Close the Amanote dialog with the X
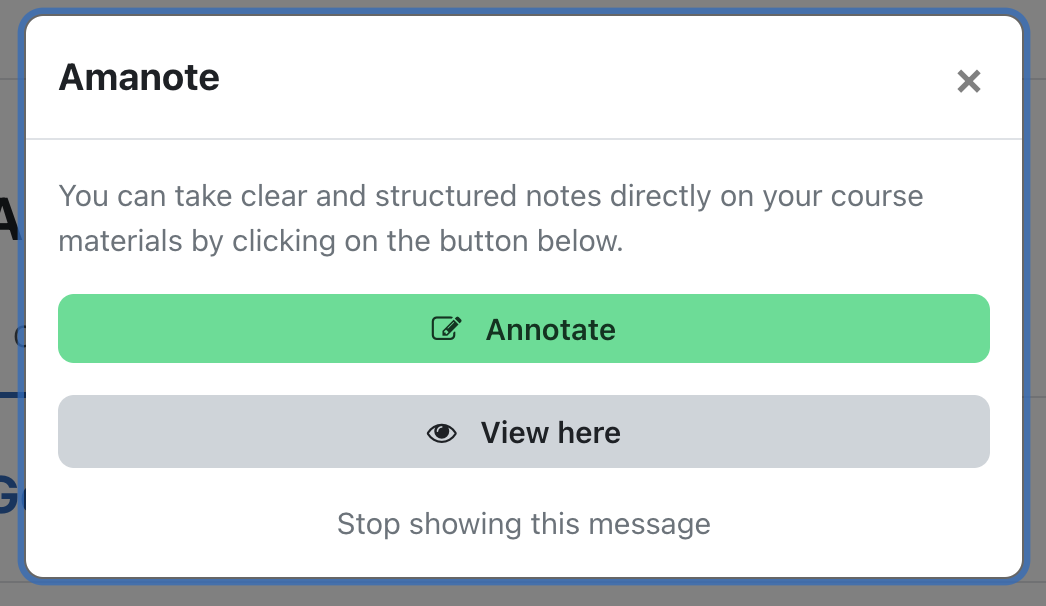 click(968, 81)
